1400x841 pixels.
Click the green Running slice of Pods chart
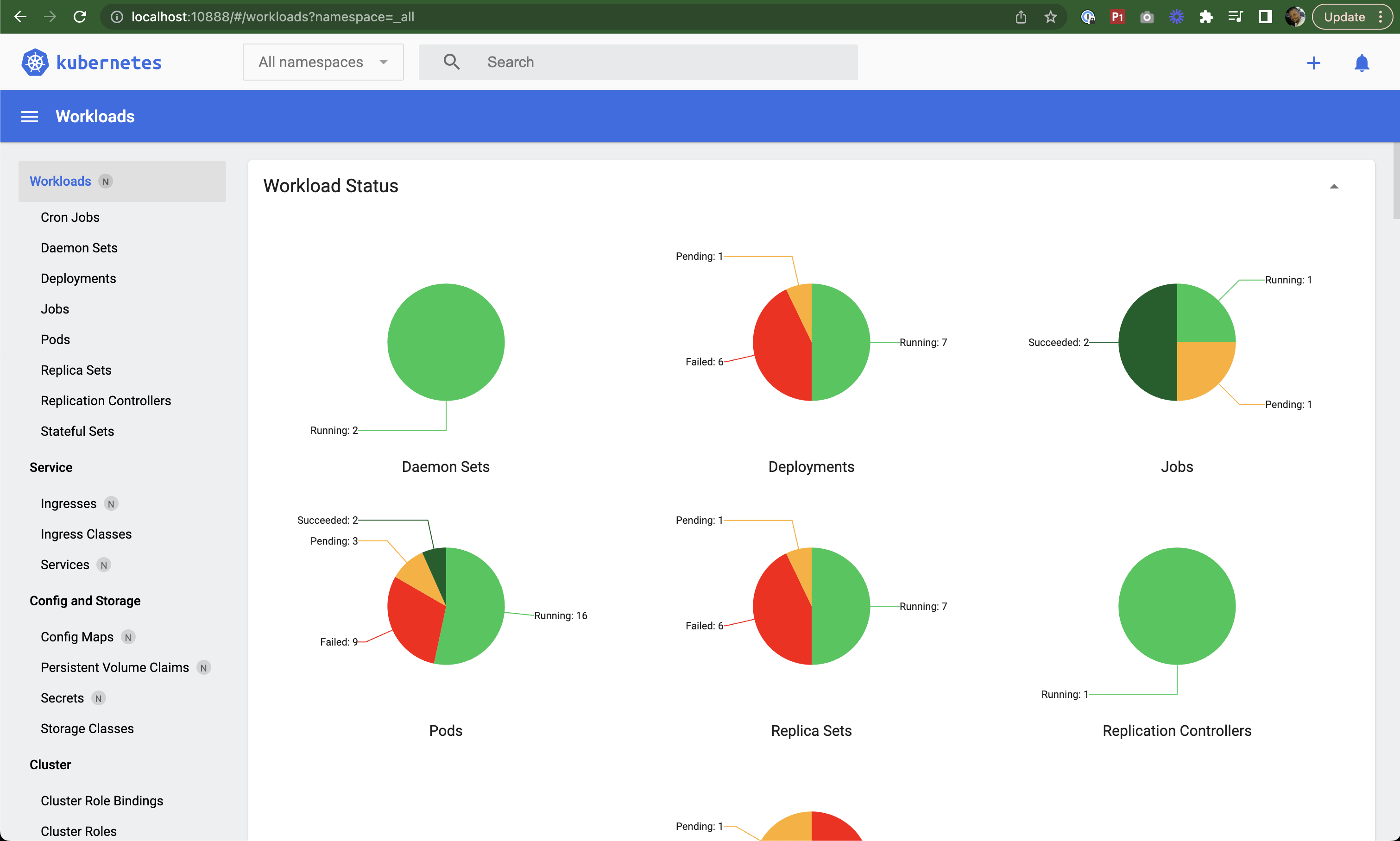click(x=475, y=606)
